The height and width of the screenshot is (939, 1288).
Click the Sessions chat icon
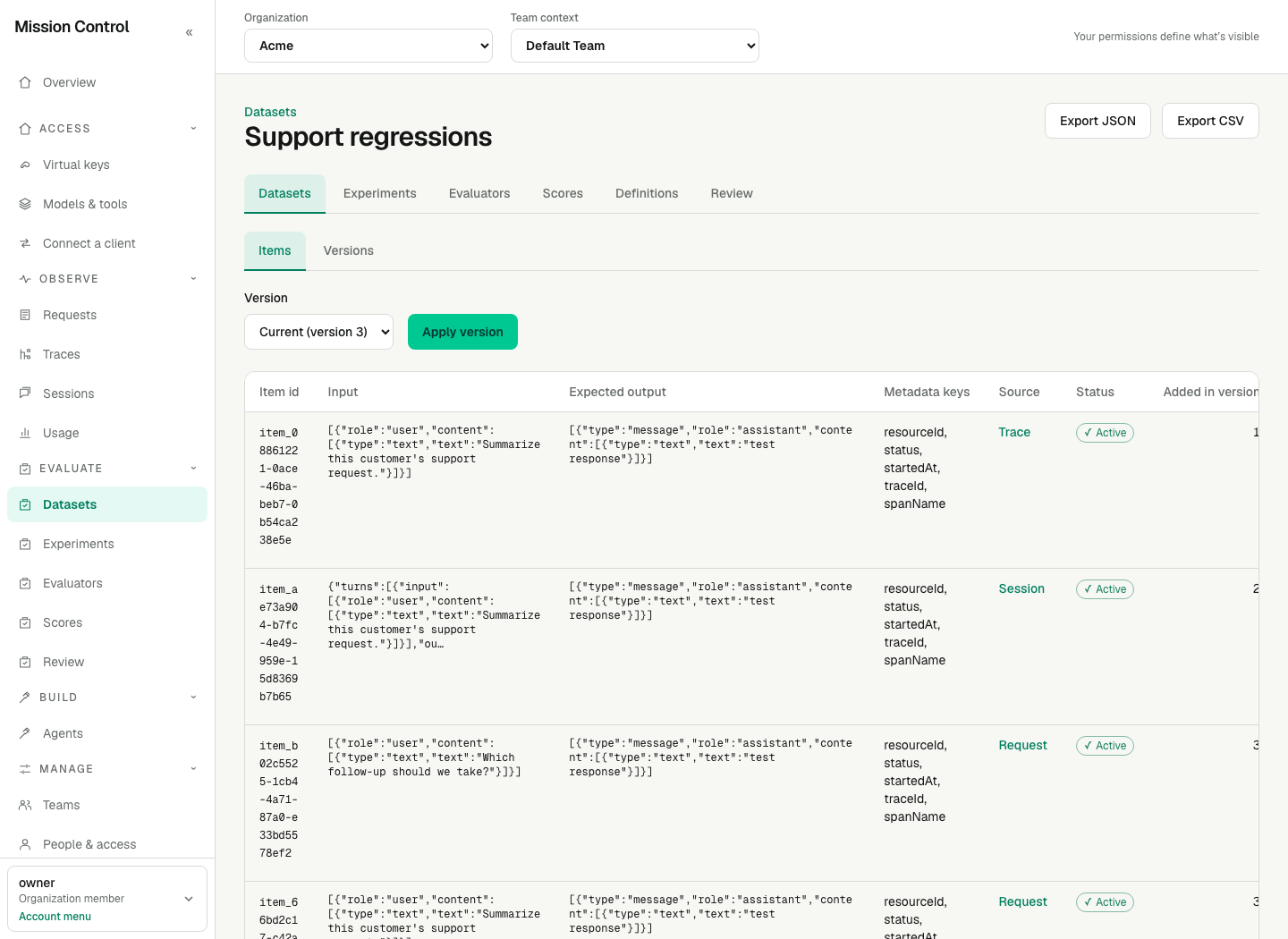pos(25,393)
